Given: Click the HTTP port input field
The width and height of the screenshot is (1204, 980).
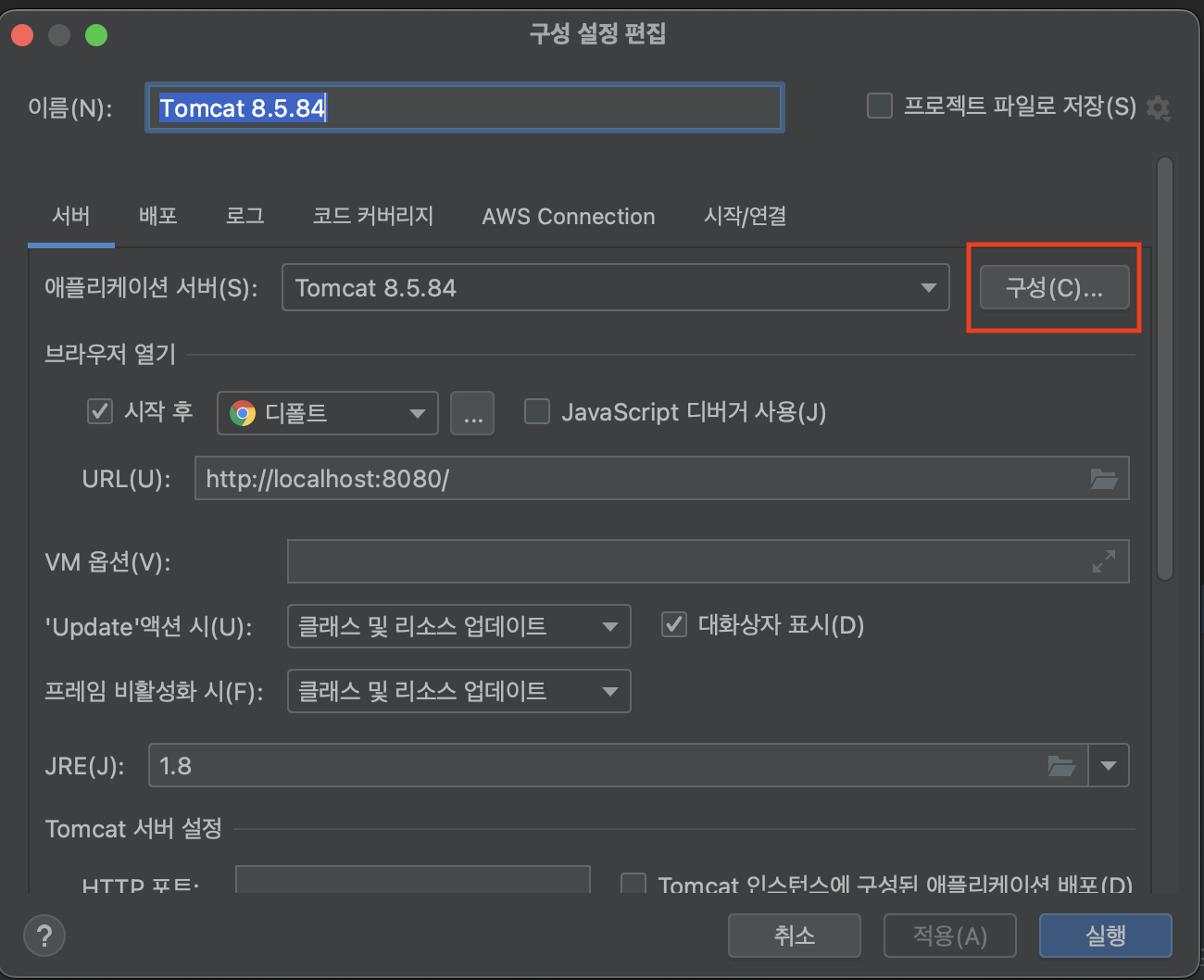Looking at the screenshot, I should pos(413,881).
